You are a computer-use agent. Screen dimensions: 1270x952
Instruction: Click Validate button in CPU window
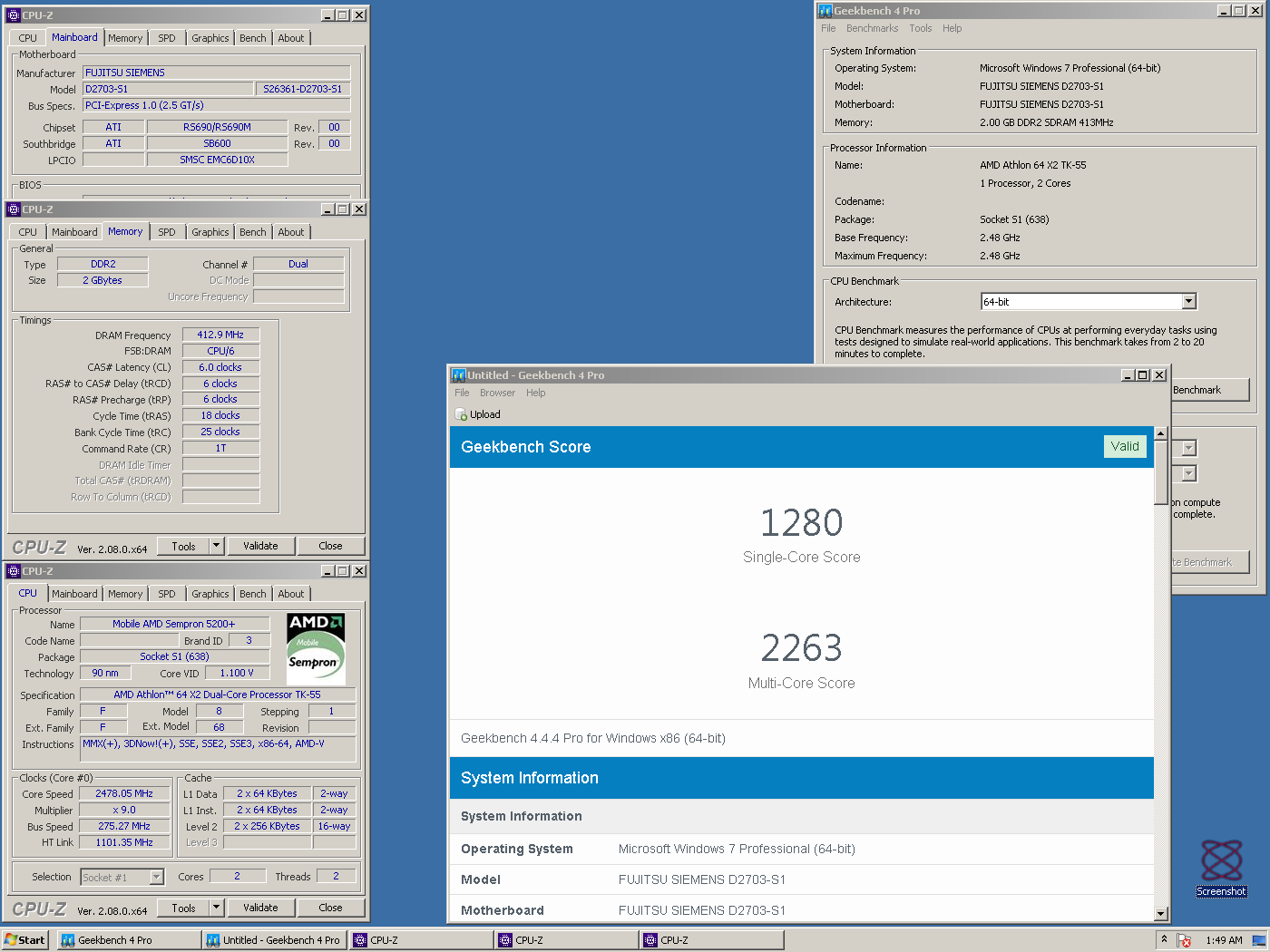point(260,908)
